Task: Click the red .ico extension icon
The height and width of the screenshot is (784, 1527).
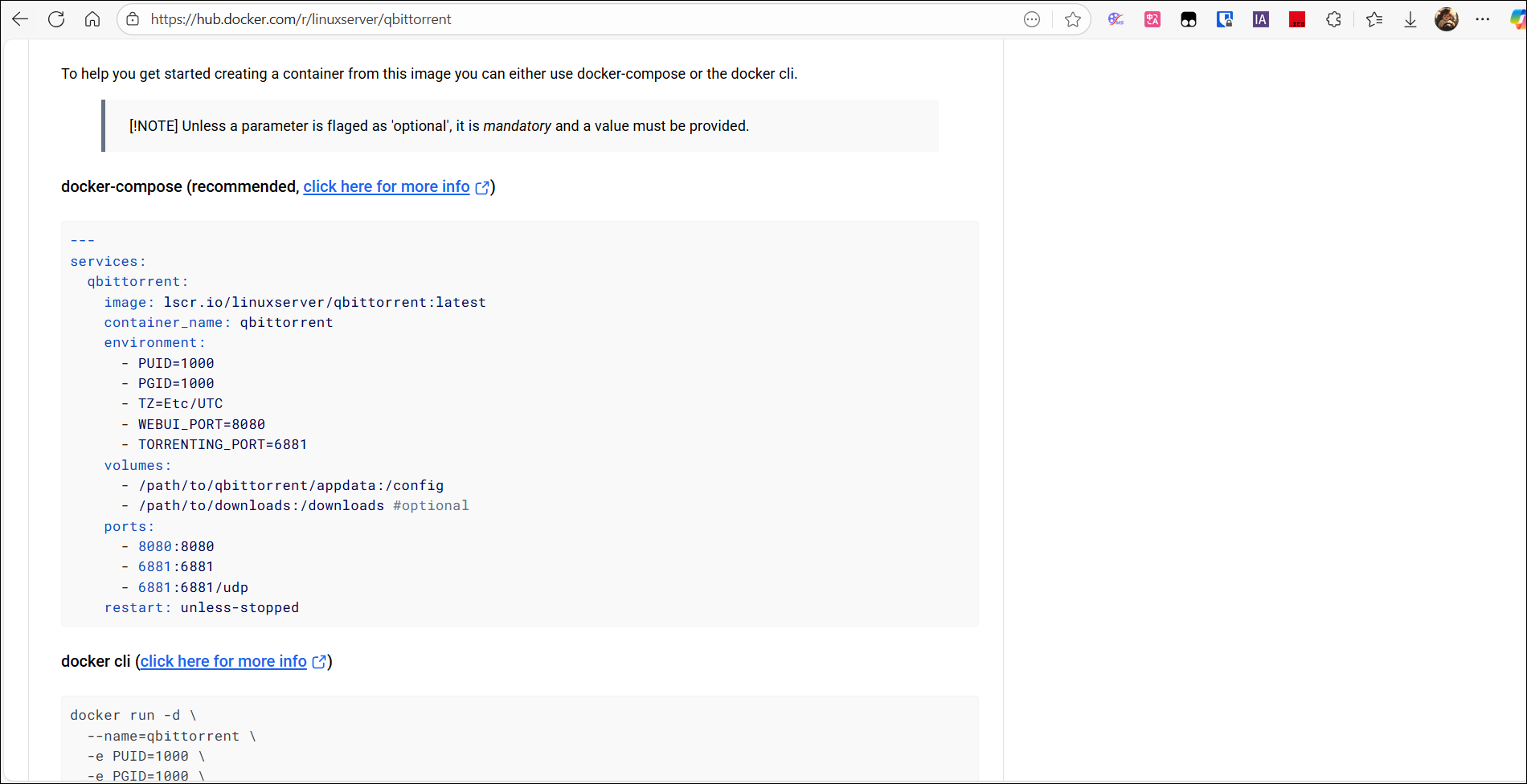Action: coord(1297,19)
